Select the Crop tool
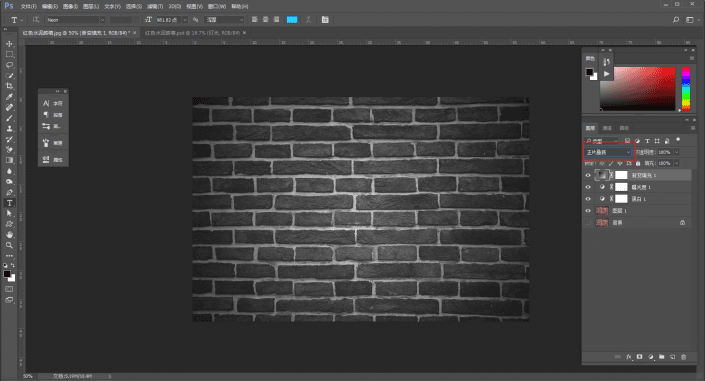 [x=9, y=86]
